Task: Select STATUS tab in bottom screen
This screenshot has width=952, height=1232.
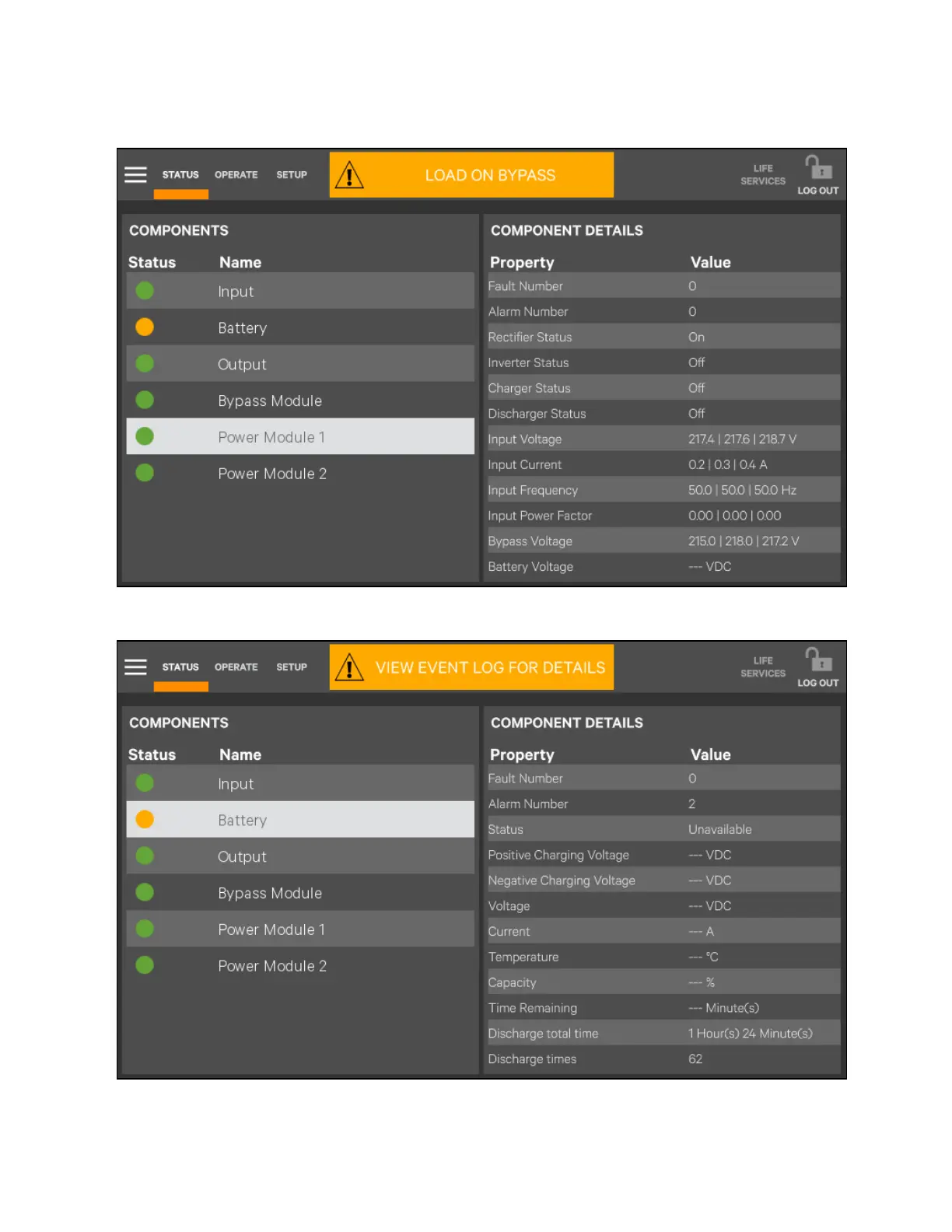Action: click(180, 667)
